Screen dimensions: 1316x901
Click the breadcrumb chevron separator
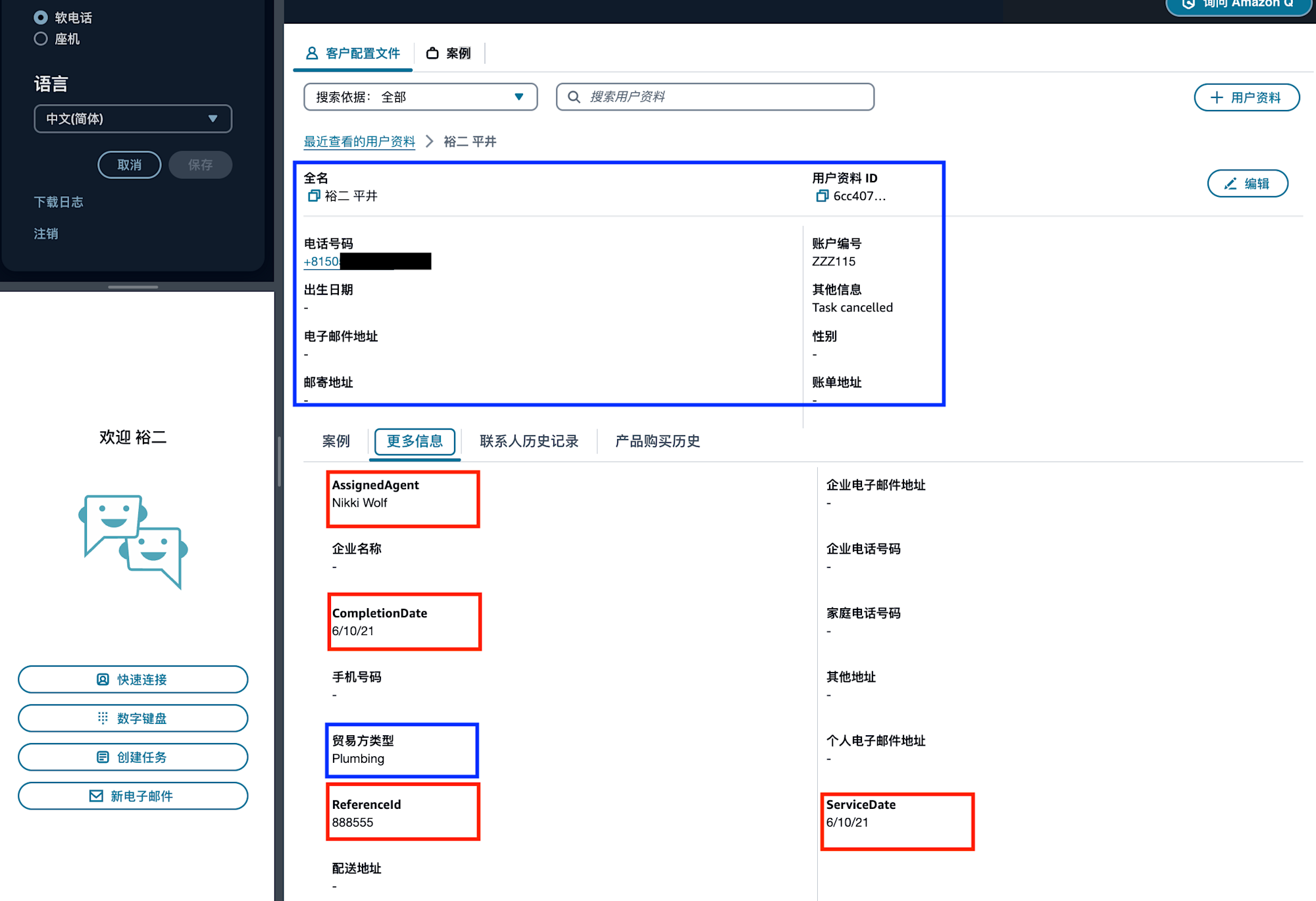[430, 142]
